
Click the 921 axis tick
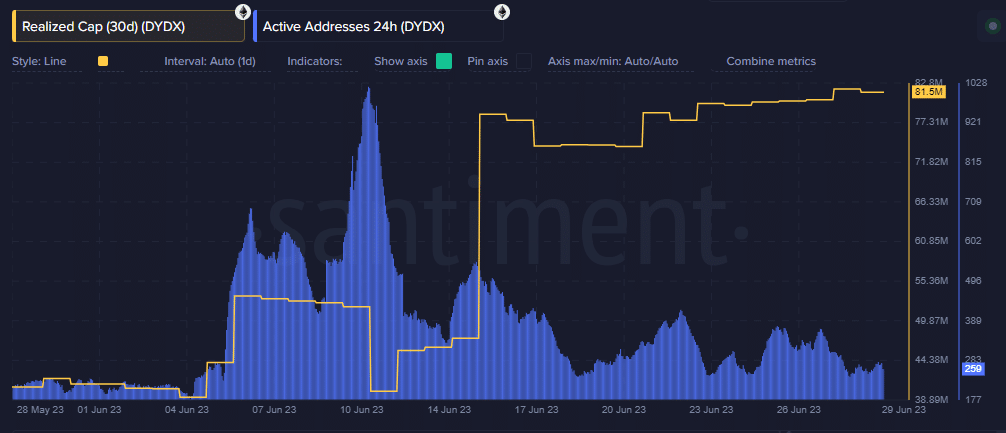point(972,122)
